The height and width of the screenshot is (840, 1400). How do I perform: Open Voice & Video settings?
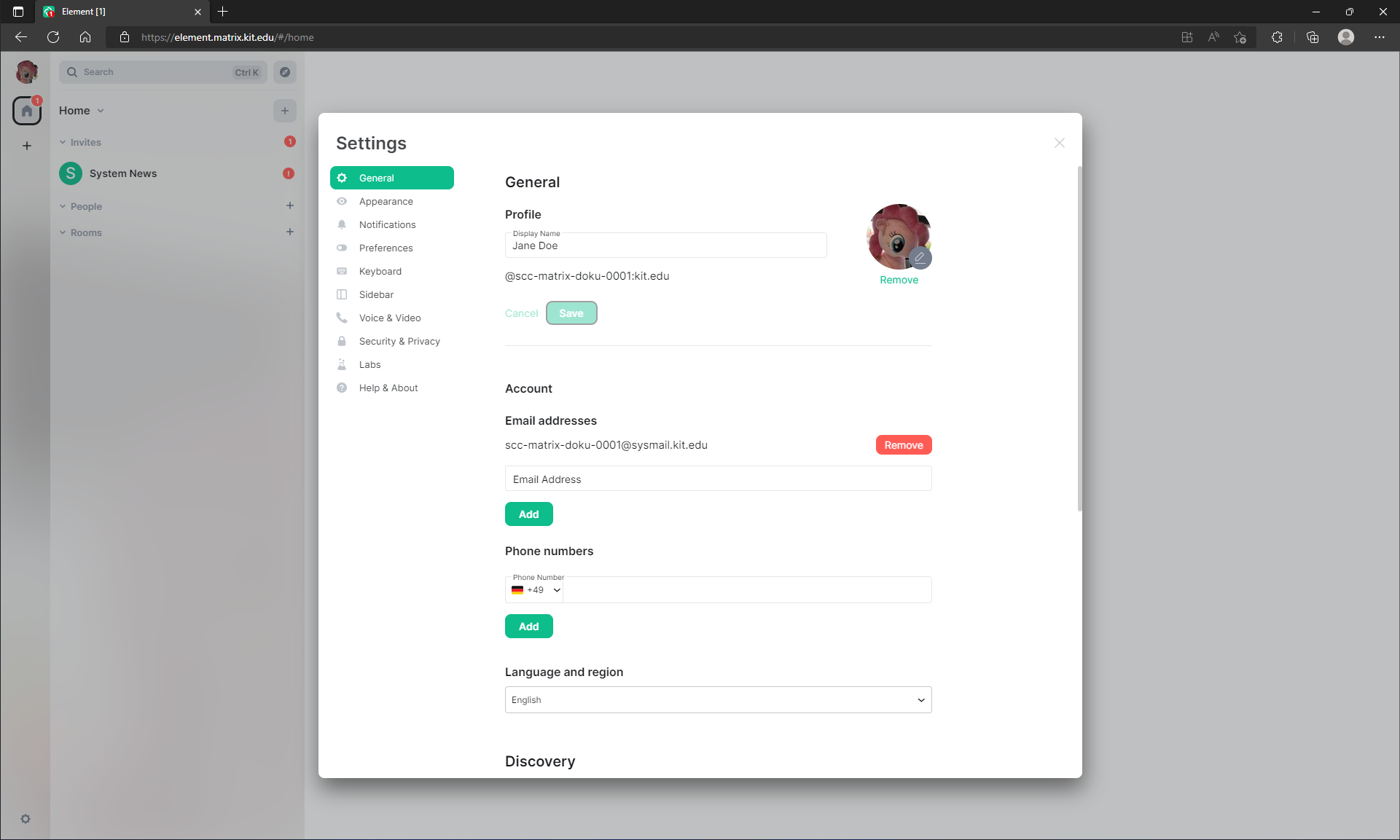click(x=389, y=317)
